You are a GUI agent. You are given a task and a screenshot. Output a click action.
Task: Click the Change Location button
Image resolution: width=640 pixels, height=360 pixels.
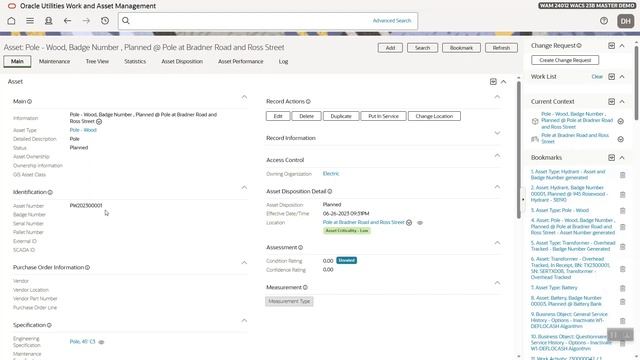click(x=434, y=116)
